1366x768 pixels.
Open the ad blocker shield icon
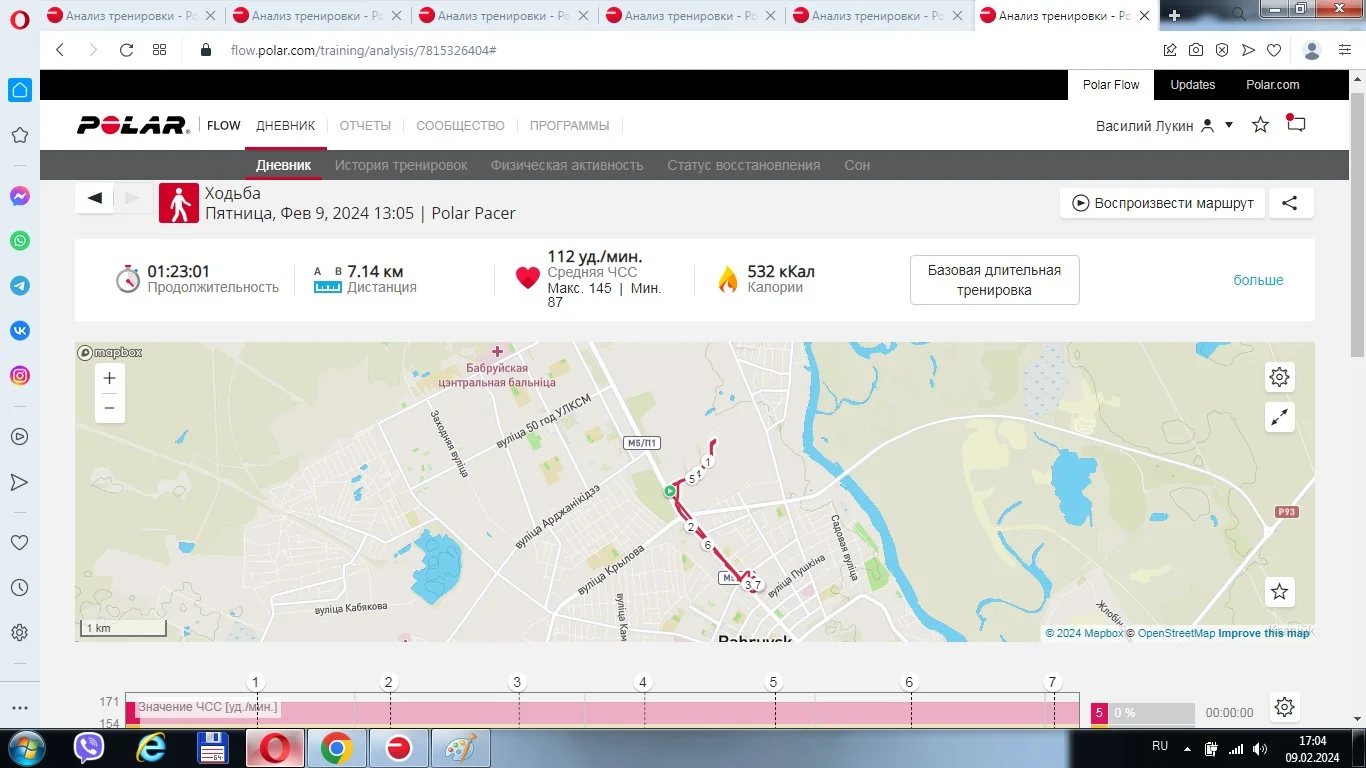coord(1222,50)
